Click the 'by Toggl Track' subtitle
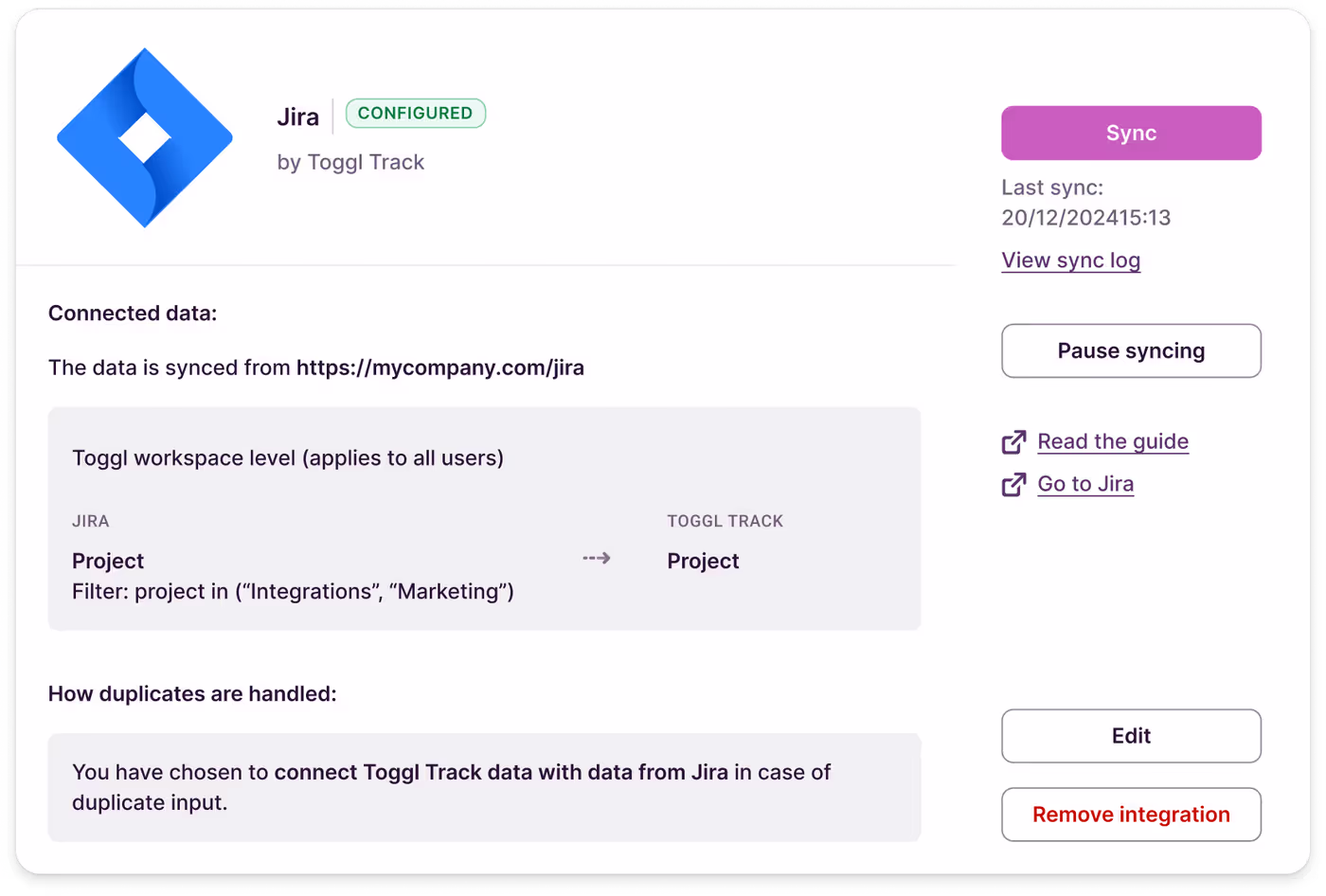1326x896 pixels. click(350, 163)
